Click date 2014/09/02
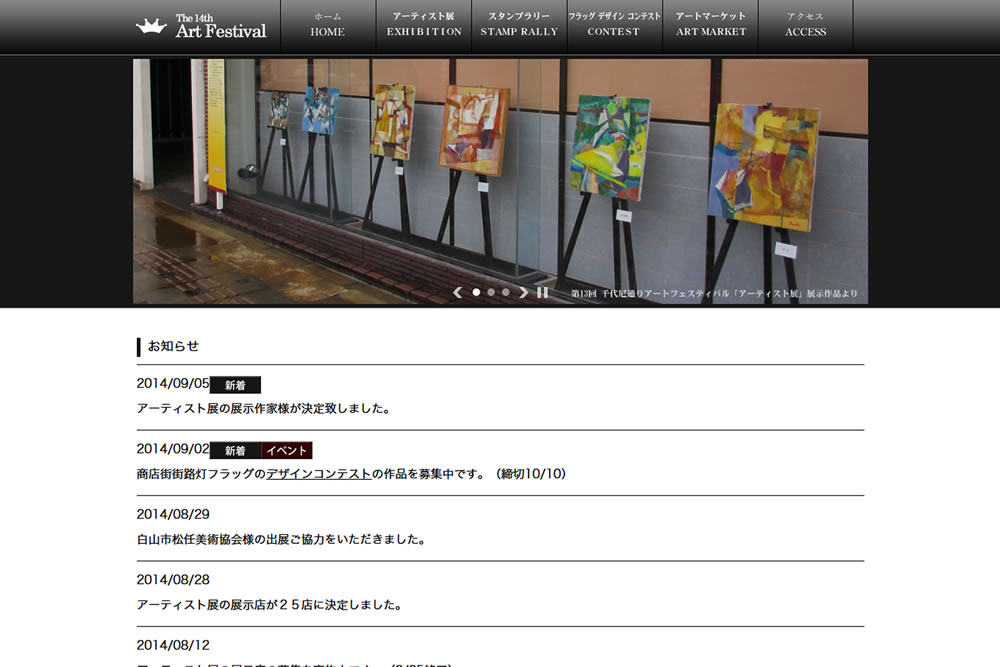Screen dimensions: 1000x667 coord(173,449)
